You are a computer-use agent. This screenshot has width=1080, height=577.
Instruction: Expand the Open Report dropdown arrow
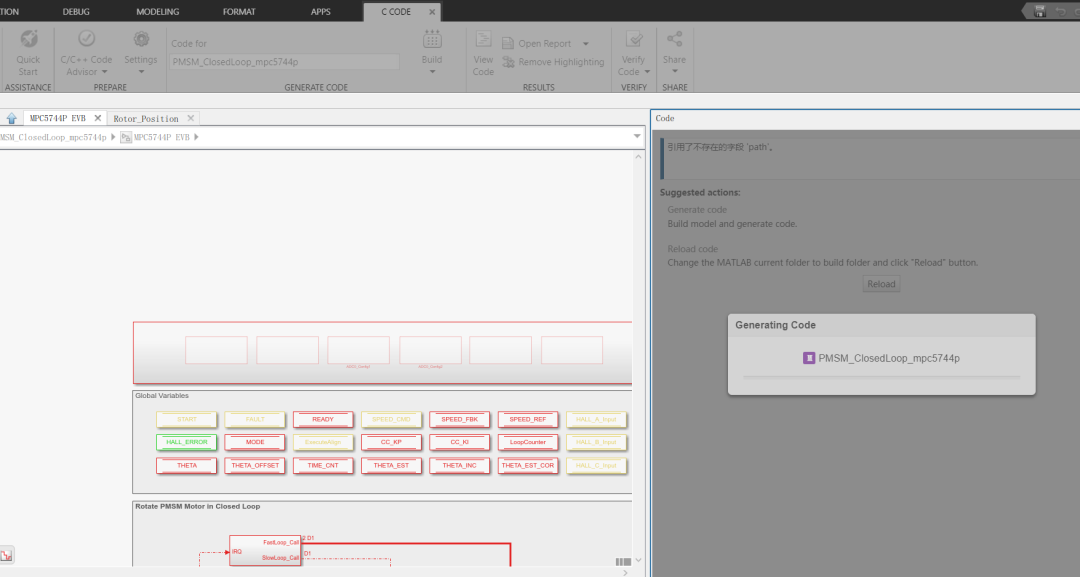tap(586, 43)
